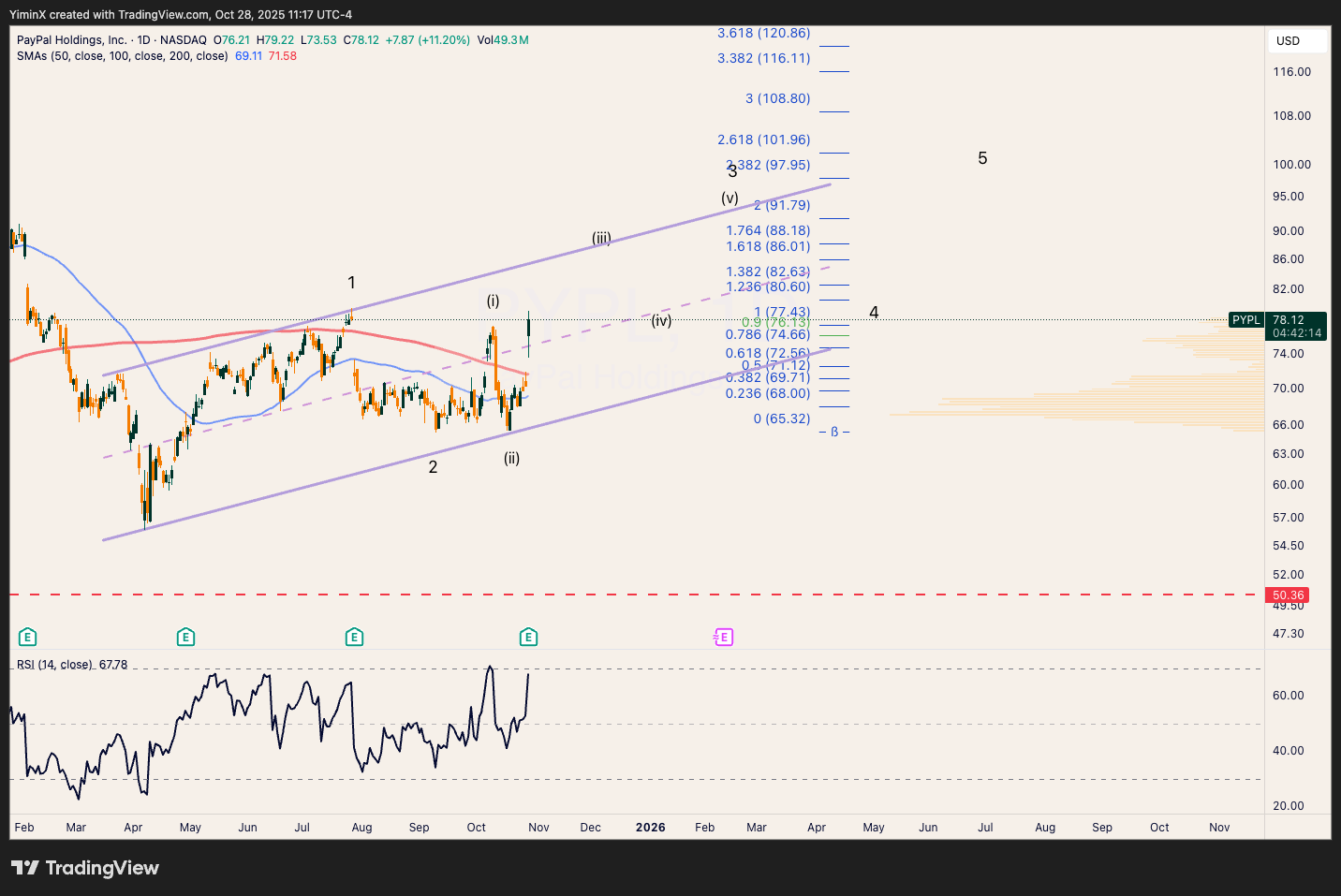Click the change value +7.87 (+11.20%)

pos(428,40)
